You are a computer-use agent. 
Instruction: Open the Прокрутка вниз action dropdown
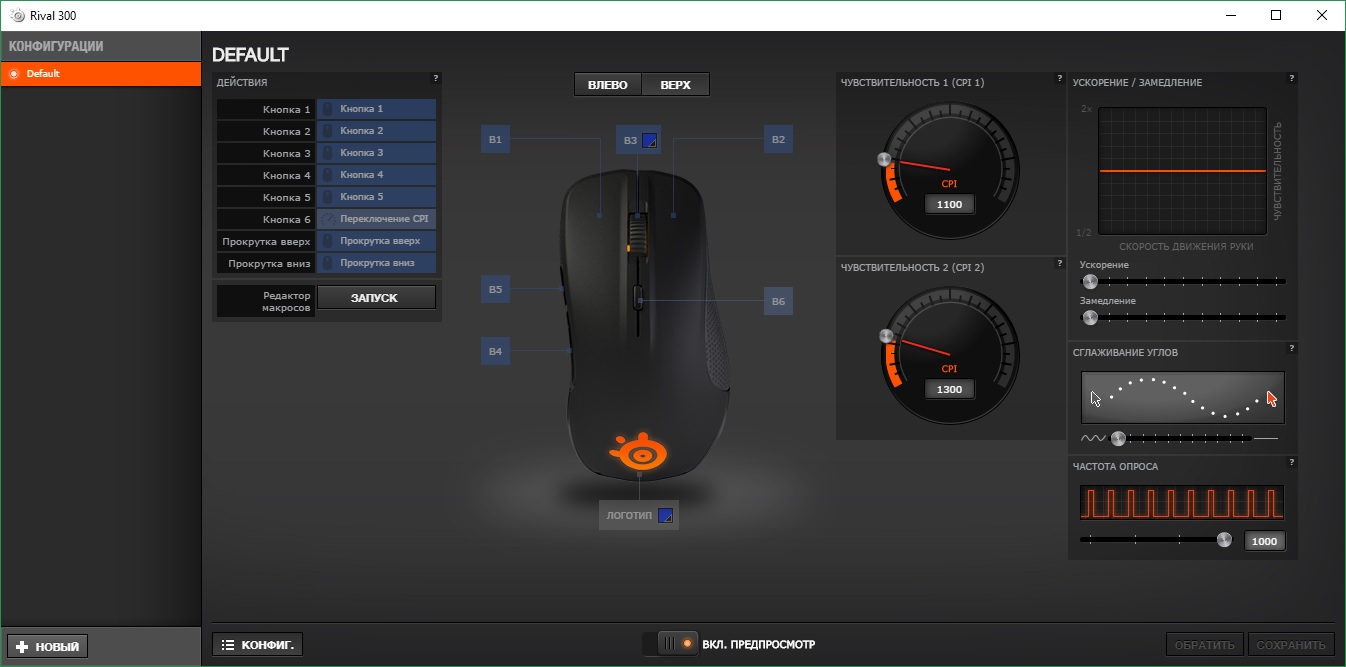pos(376,263)
